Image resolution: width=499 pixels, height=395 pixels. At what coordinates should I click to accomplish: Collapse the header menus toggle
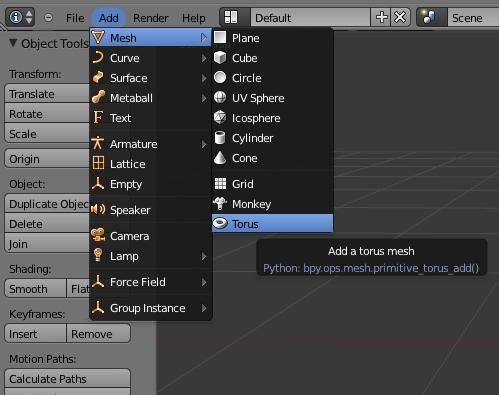coord(48,17)
